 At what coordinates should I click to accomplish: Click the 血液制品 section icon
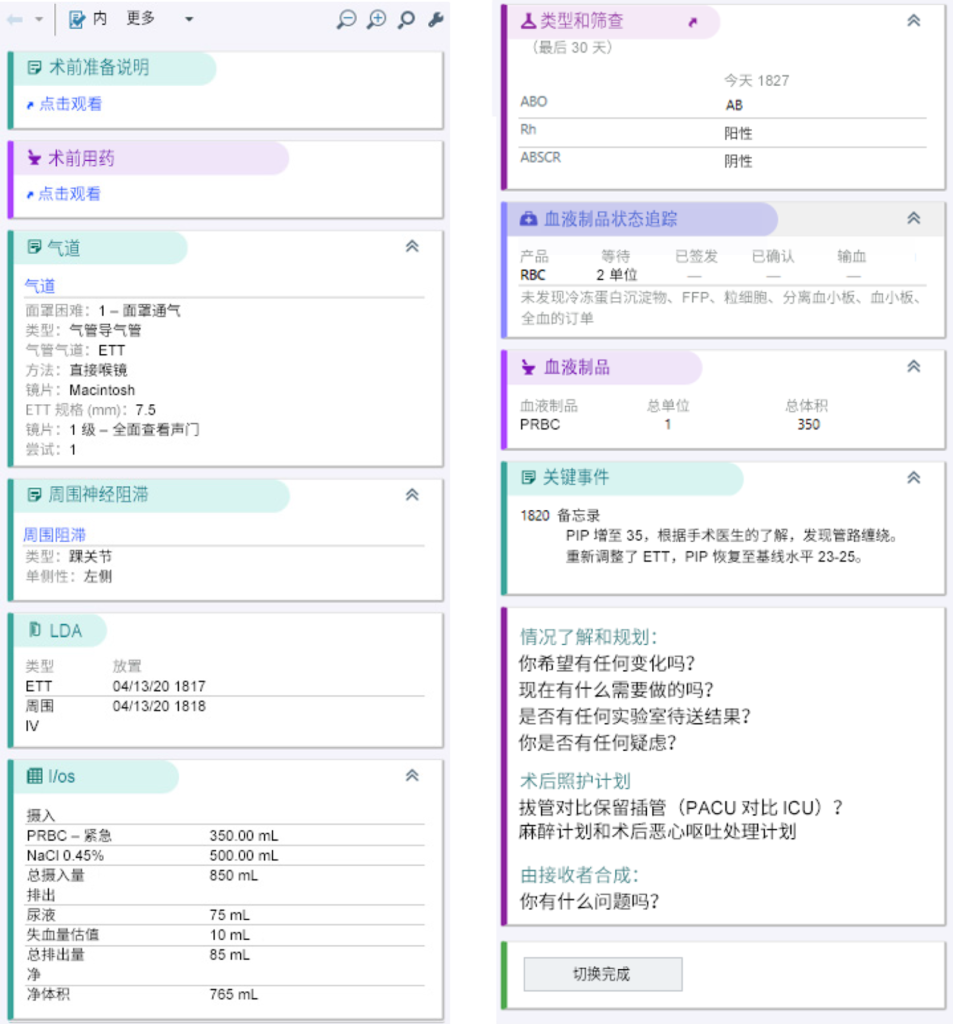[528, 368]
